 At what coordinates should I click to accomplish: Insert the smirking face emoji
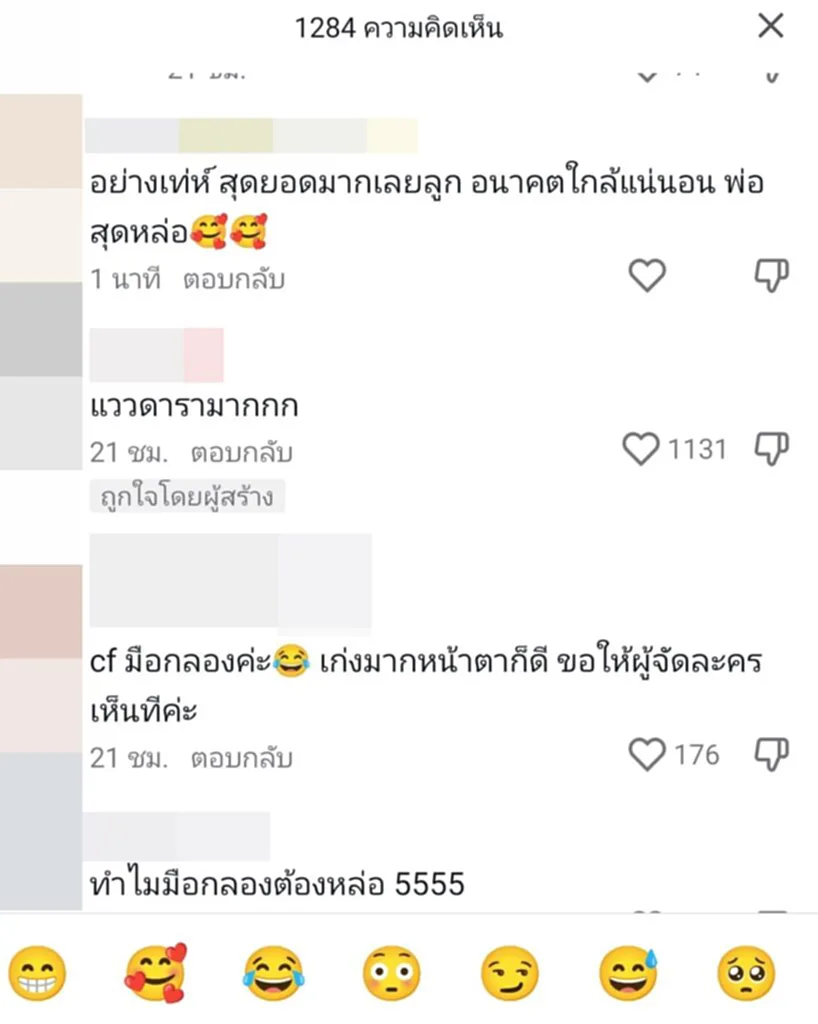[x=510, y=973]
